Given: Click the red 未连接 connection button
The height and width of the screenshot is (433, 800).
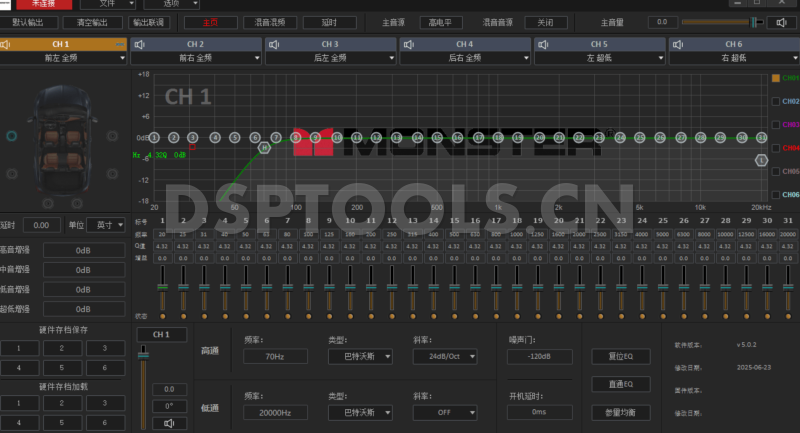Looking at the screenshot, I should pos(44,4).
